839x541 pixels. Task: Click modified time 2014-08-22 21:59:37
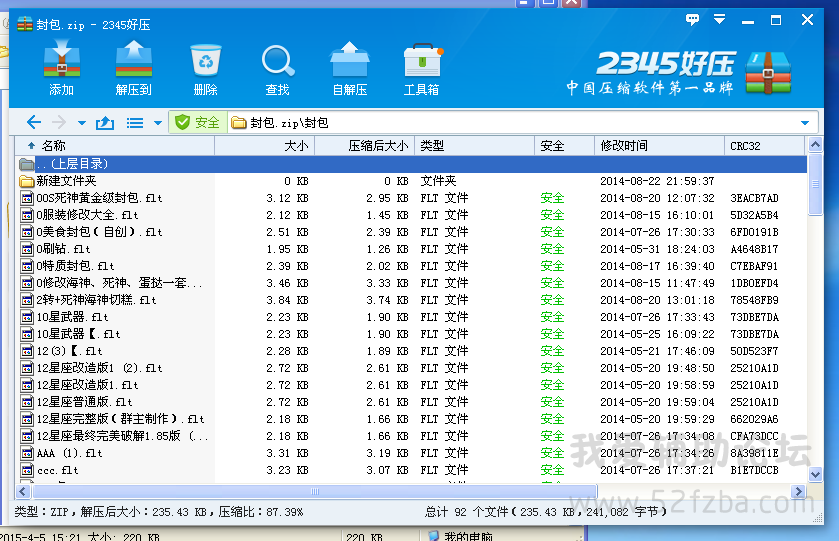[x=658, y=181]
